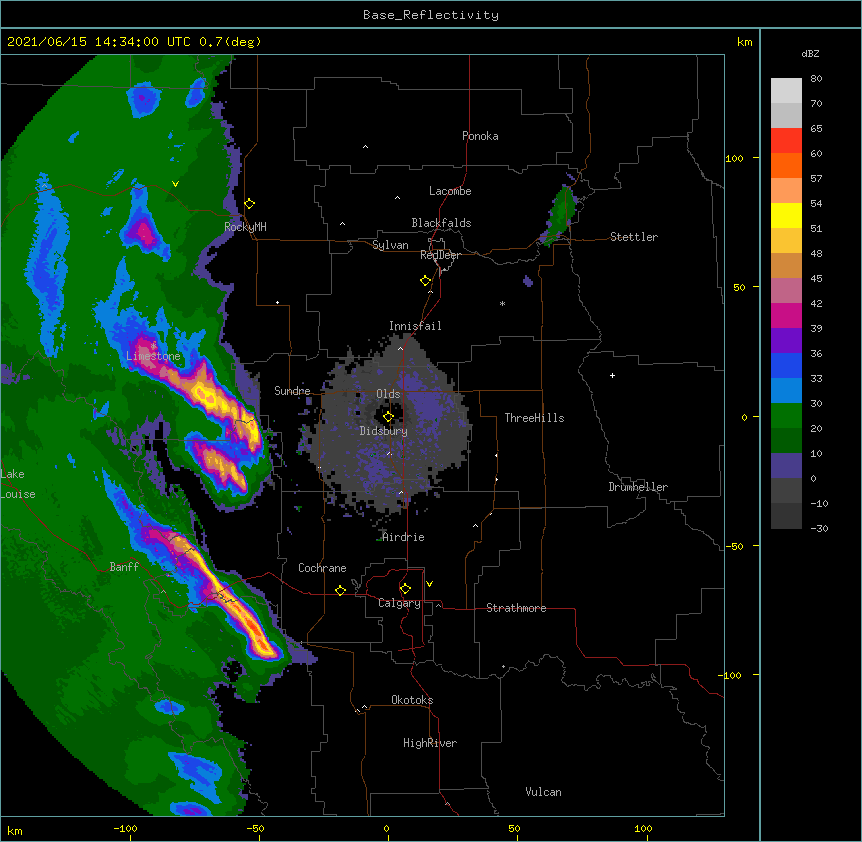Pick the slate blue swatch between 10 and 0 dBZ
This screenshot has width=862, height=842.
(786, 466)
